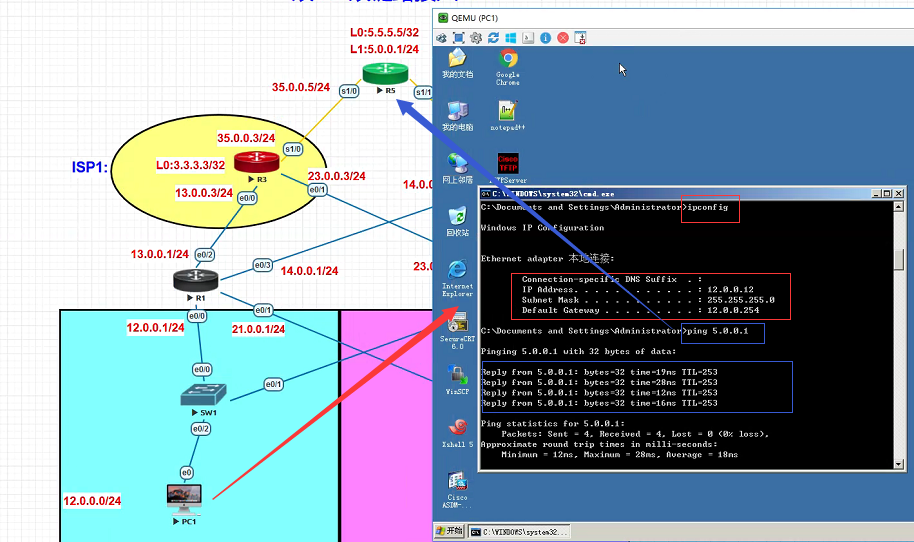Toggle fullscreen mode in QEMU viewer toolbar
This screenshot has height=542, width=914.
point(459,38)
